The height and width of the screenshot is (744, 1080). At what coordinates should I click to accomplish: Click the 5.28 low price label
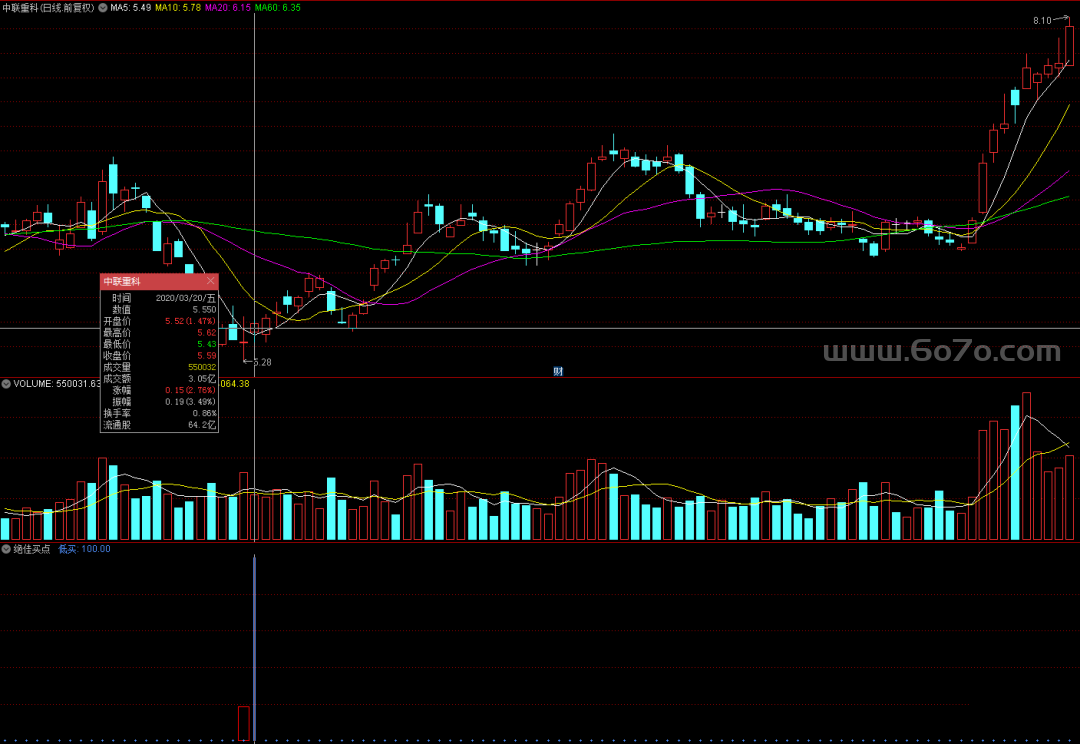(x=262, y=362)
